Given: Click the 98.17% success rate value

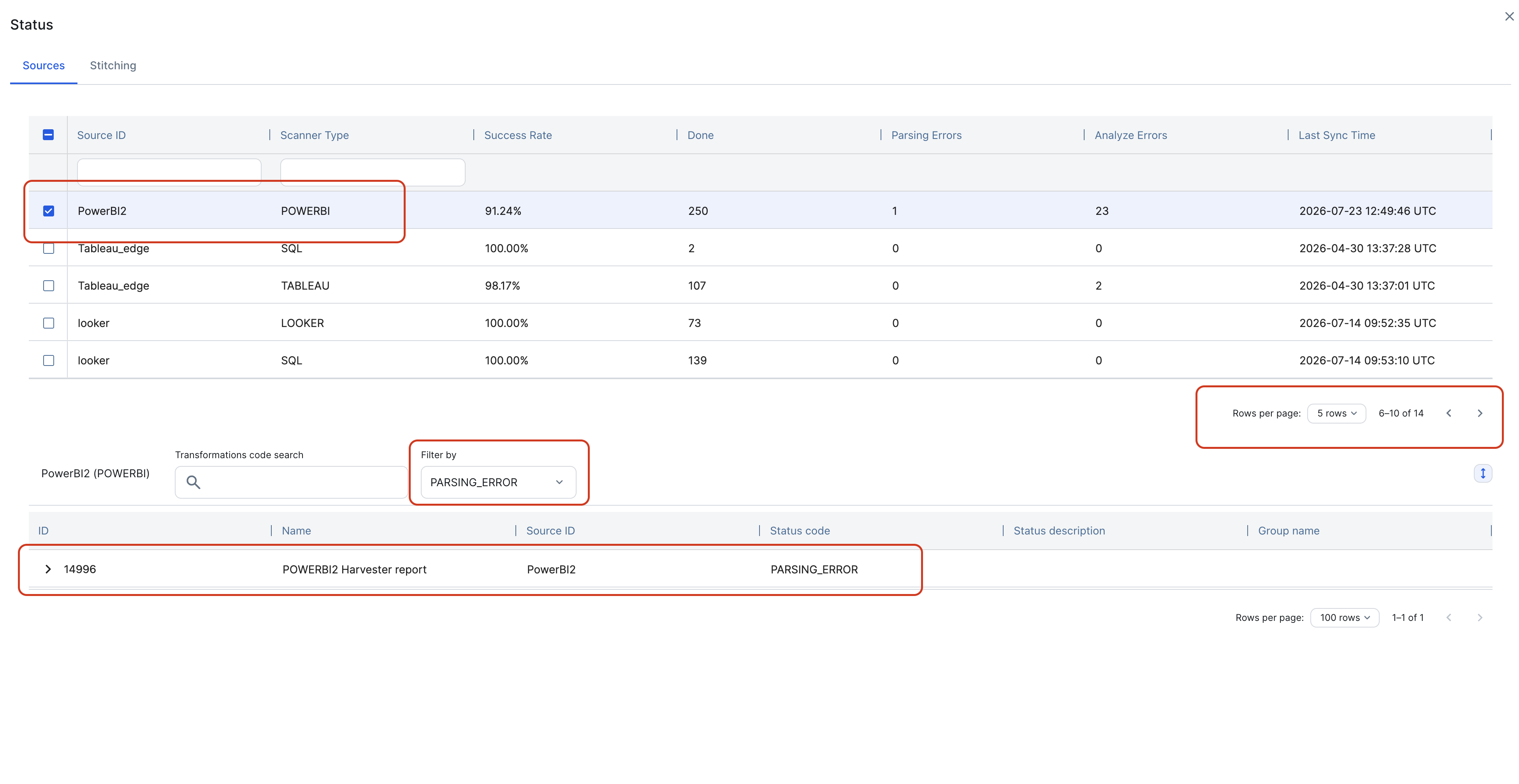Looking at the screenshot, I should click(x=503, y=286).
